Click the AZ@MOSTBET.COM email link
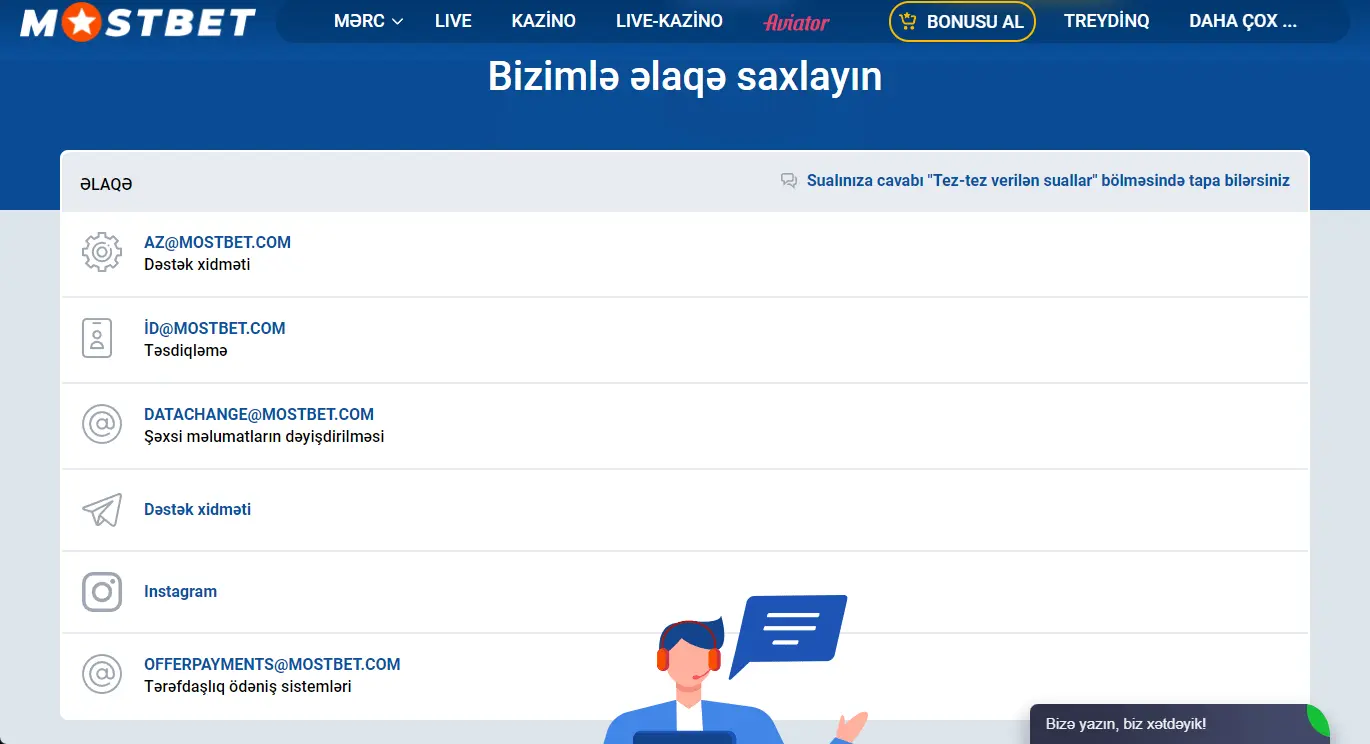1370x744 pixels. (217, 242)
